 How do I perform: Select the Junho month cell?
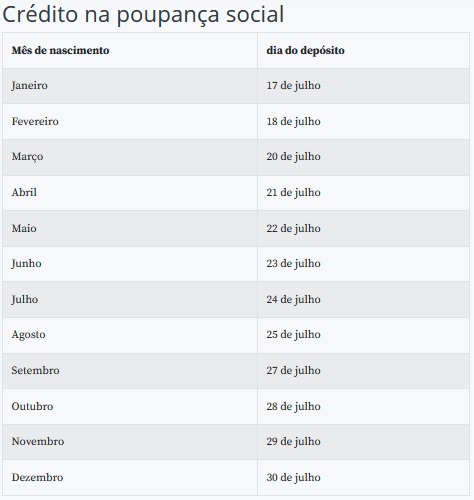pos(130,264)
